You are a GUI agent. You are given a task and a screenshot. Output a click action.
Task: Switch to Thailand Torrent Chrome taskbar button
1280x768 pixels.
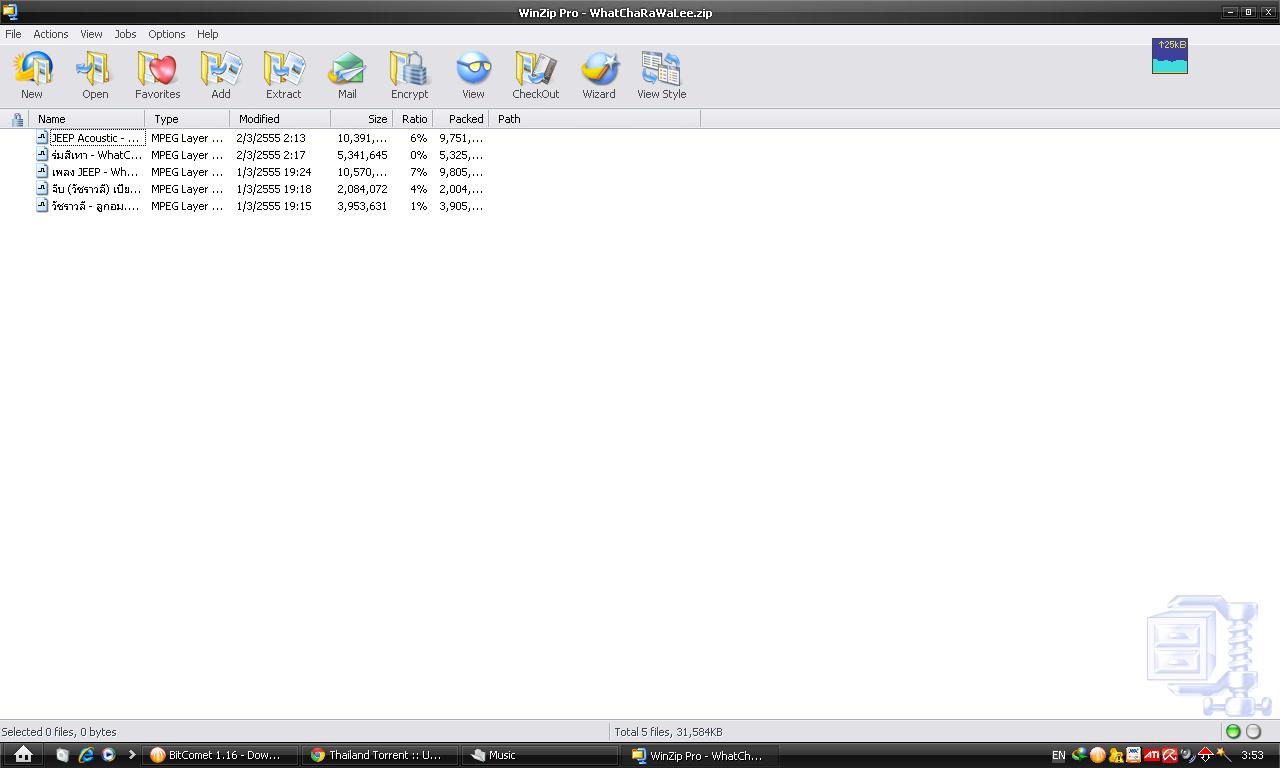point(382,755)
